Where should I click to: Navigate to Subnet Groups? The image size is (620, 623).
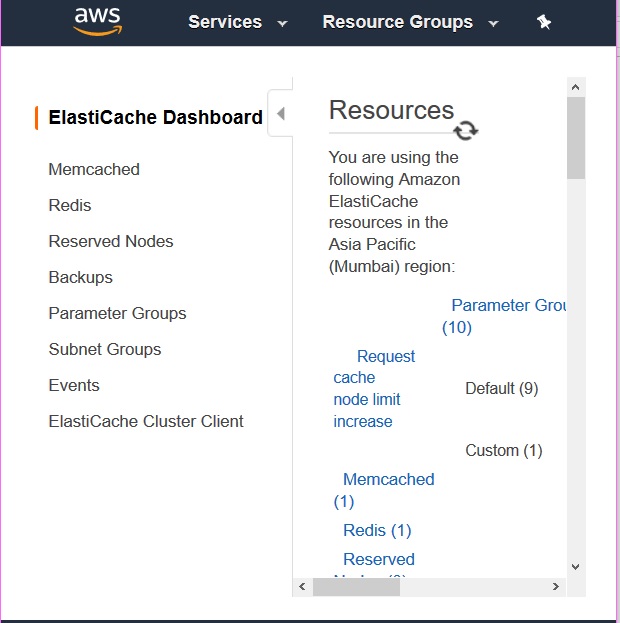pos(105,349)
